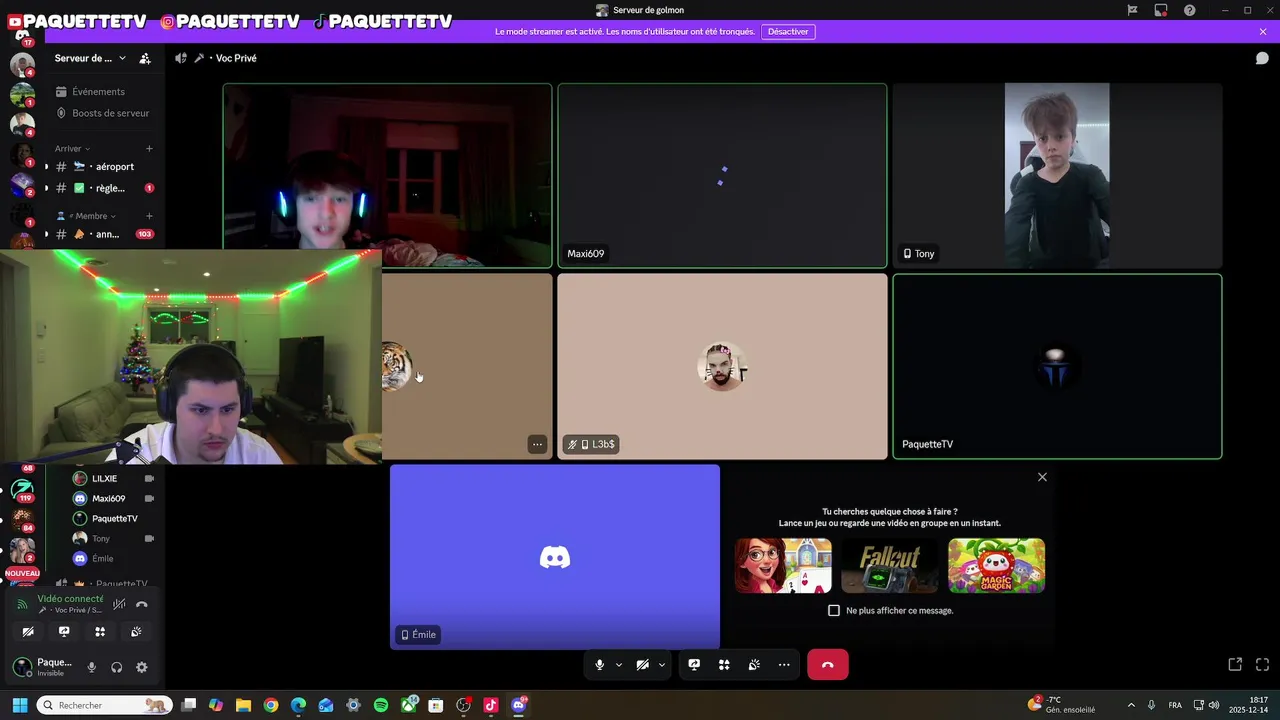Open the chat bubble icon at top right
The height and width of the screenshot is (720, 1280).
1262,58
